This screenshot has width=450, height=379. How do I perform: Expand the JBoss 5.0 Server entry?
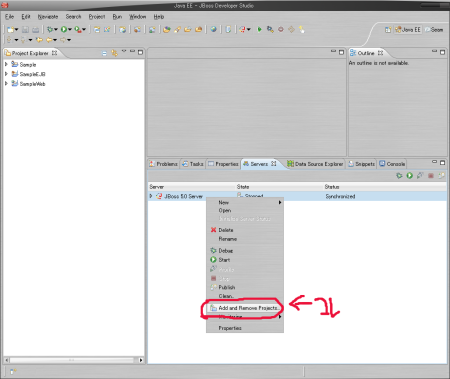[151, 196]
